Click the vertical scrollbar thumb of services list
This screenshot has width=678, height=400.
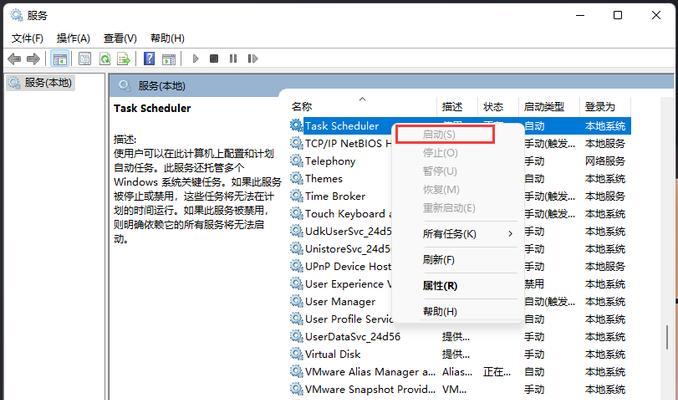[x=667, y=337]
